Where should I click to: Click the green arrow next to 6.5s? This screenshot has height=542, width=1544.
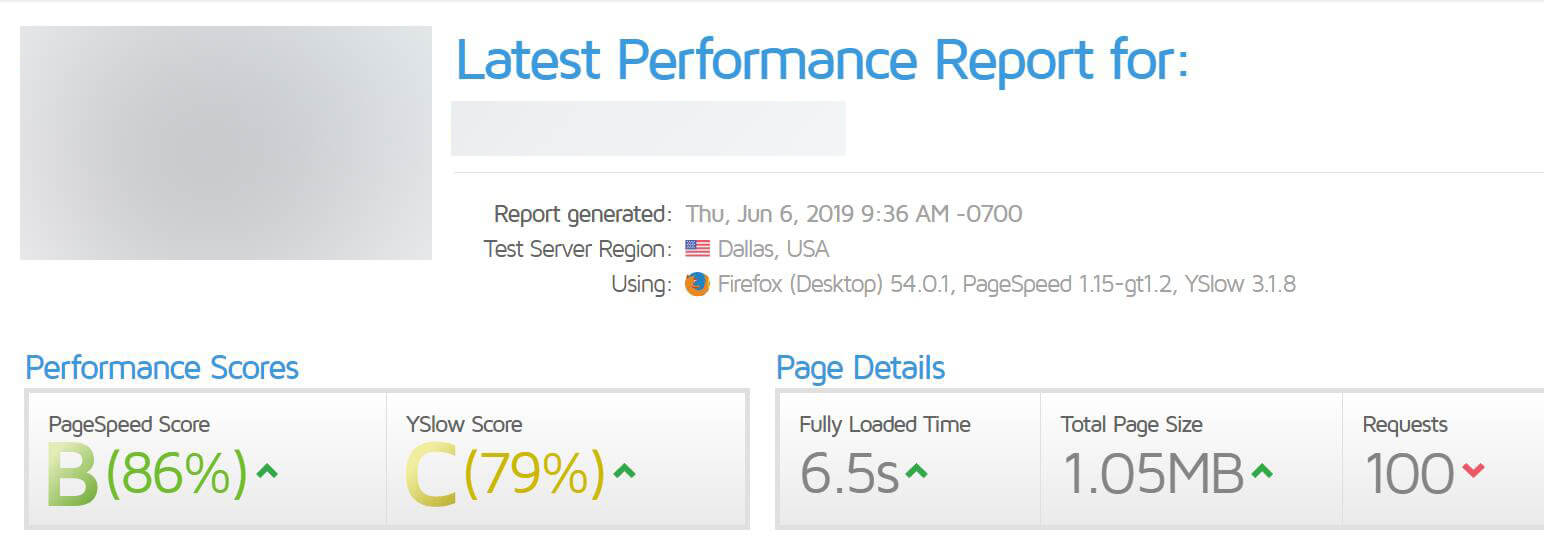click(x=916, y=471)
